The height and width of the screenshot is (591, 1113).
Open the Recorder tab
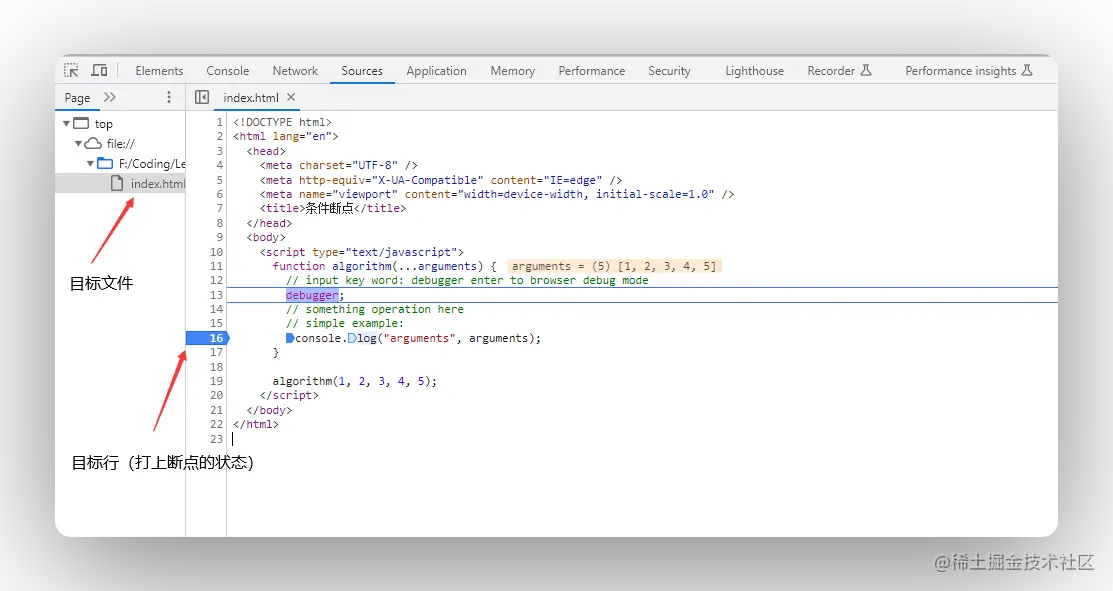coord(839,71)
